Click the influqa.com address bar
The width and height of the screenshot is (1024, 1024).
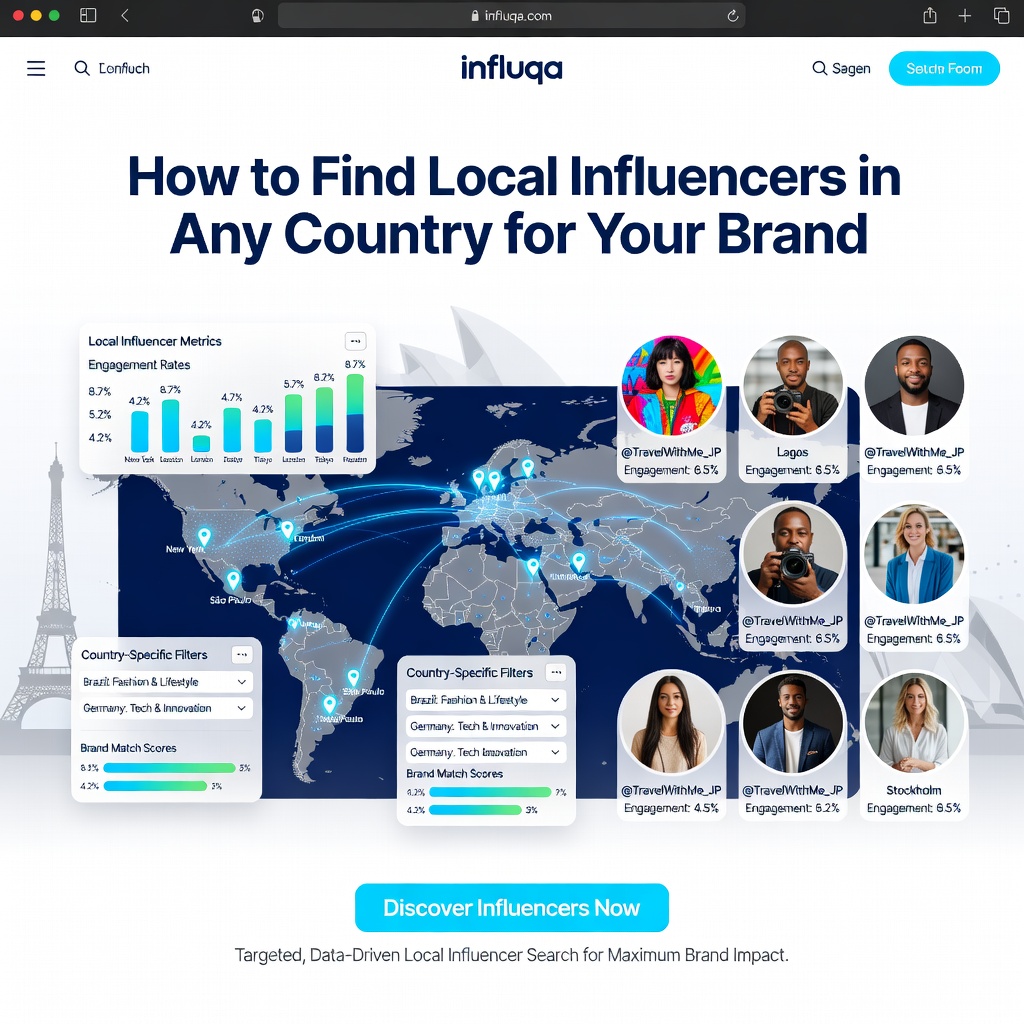[511, 15]
